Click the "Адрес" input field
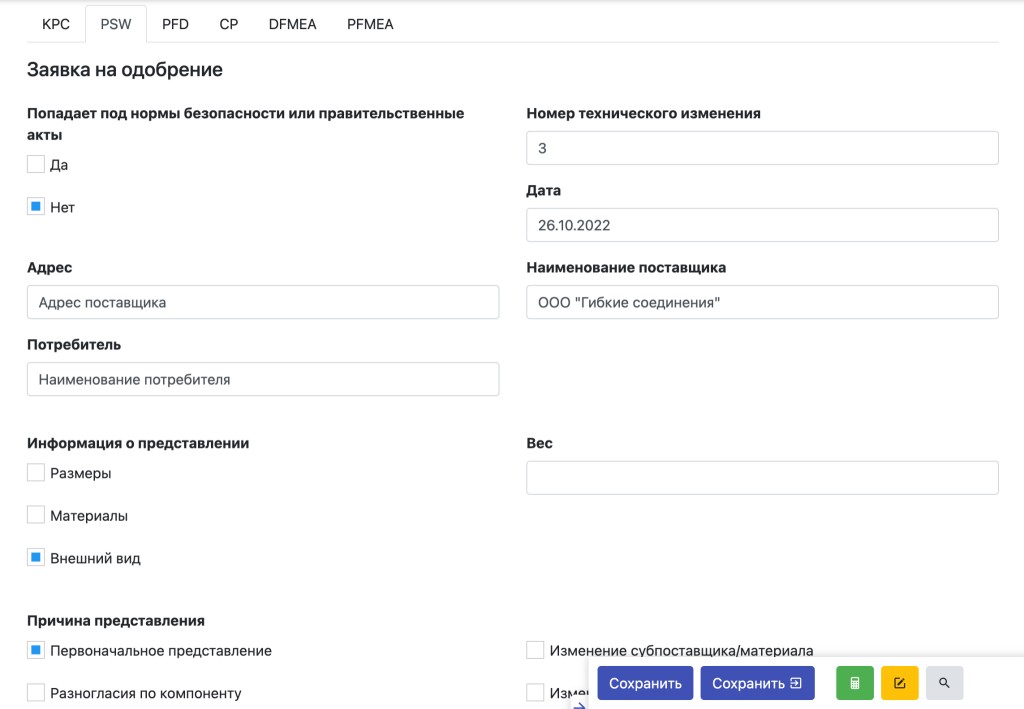 263,302
